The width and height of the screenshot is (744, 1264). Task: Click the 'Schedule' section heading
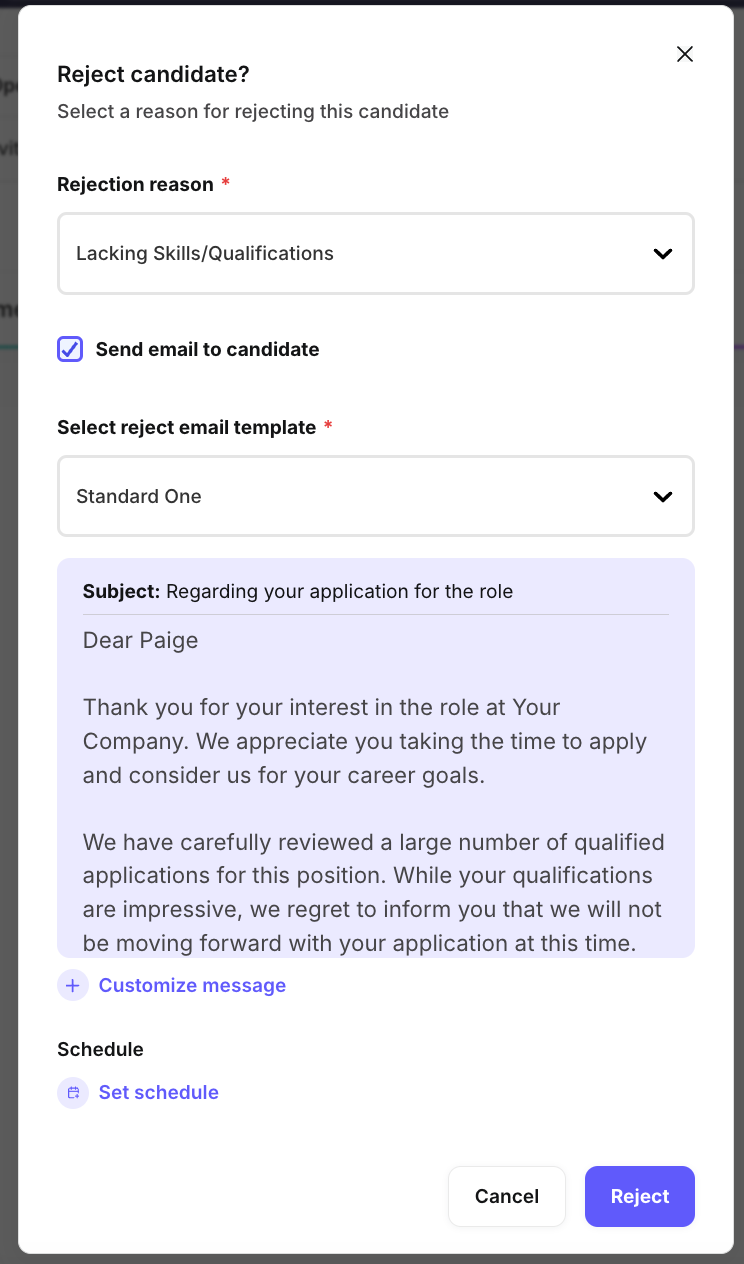click(100, 1049)
